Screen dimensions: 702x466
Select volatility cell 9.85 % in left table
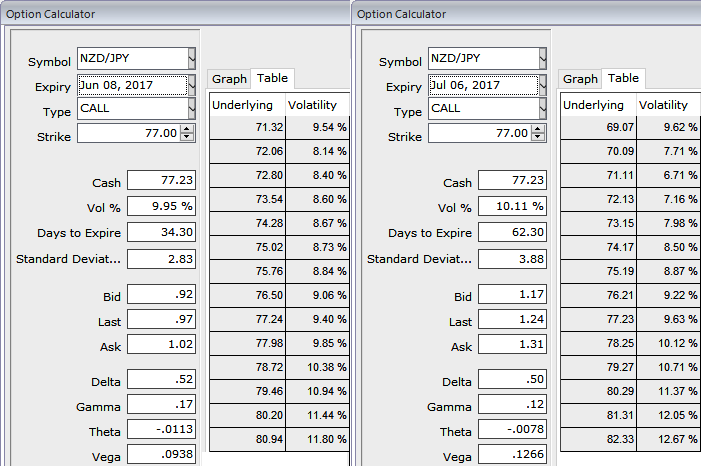317,344
